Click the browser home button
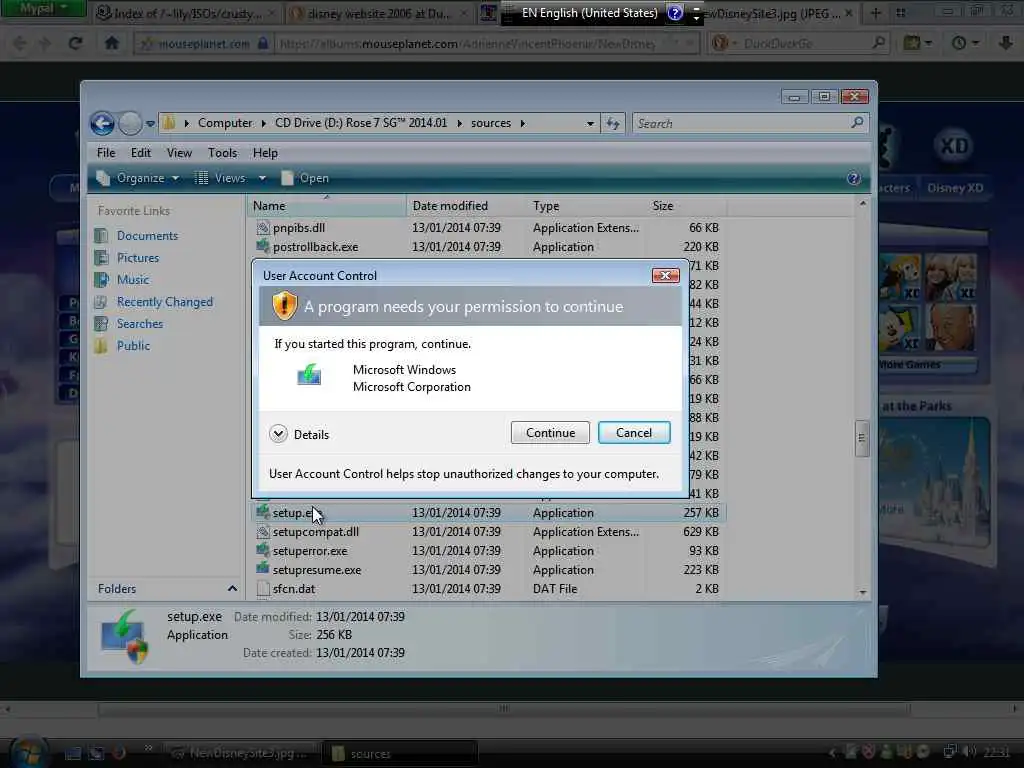This screenshot has height=768, width=1024. pos(112,43)
